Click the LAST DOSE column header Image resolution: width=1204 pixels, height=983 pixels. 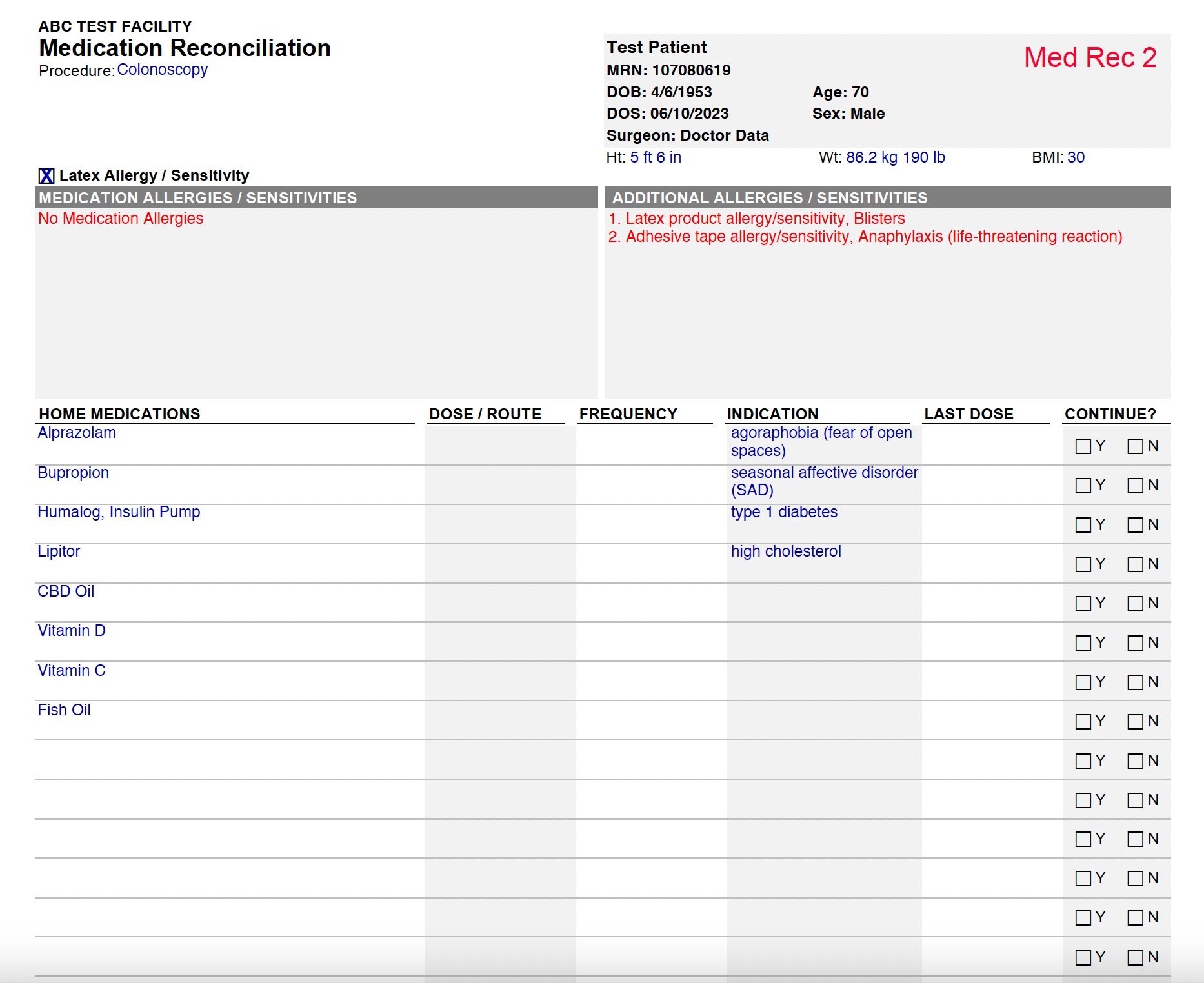coord(968,414)
